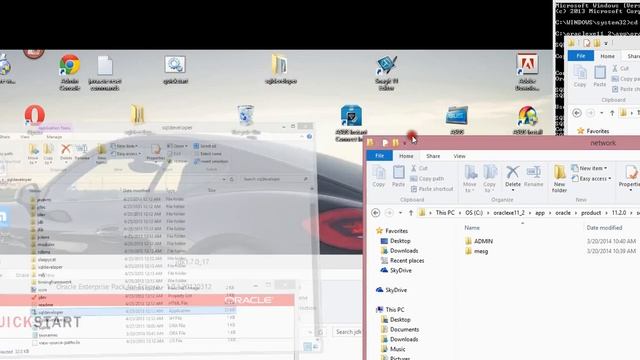Viewport: 640px width, 360px height.
Task: Switch to Share tab of network window
Action: pyautogui.click(x=433, y=156)
